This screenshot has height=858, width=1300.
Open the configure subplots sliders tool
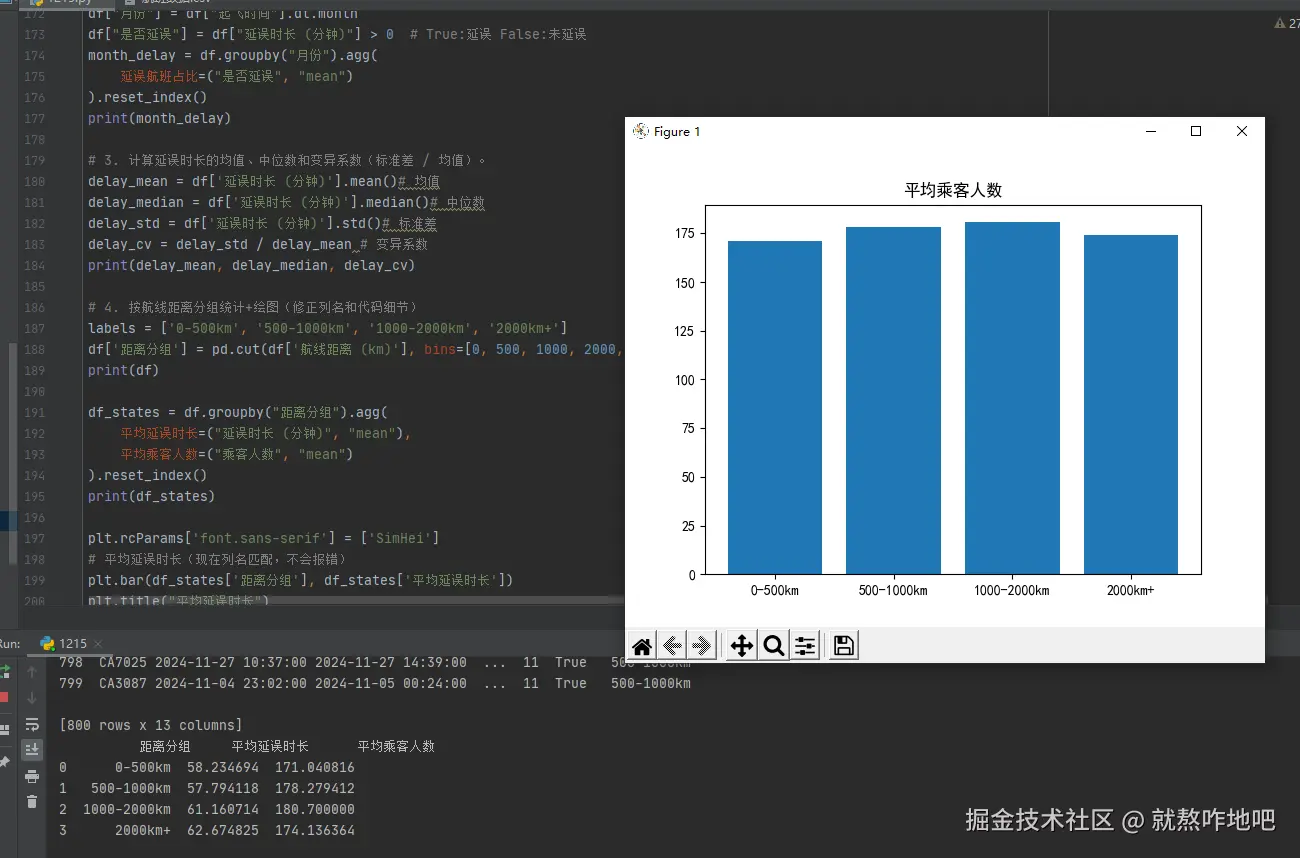click(805, 646)
